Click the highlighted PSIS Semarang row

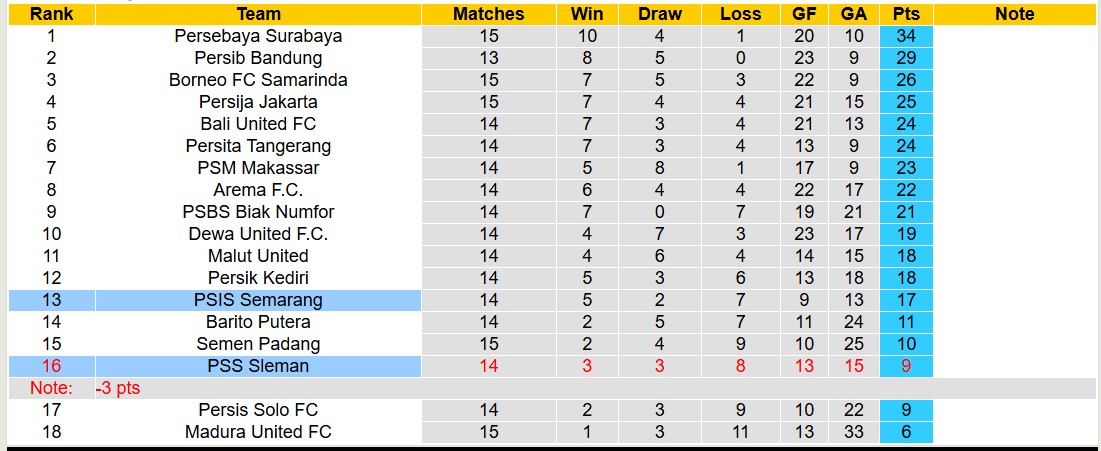tap(258, 300)
